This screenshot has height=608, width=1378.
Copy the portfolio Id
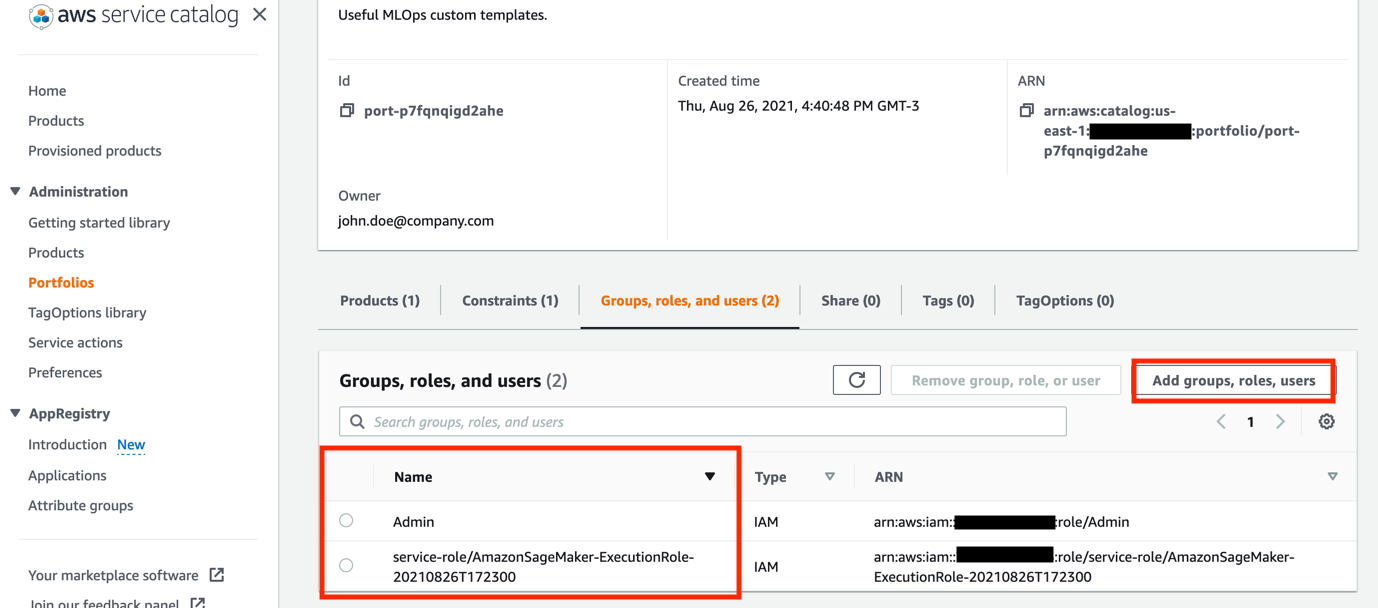(347, 110)
